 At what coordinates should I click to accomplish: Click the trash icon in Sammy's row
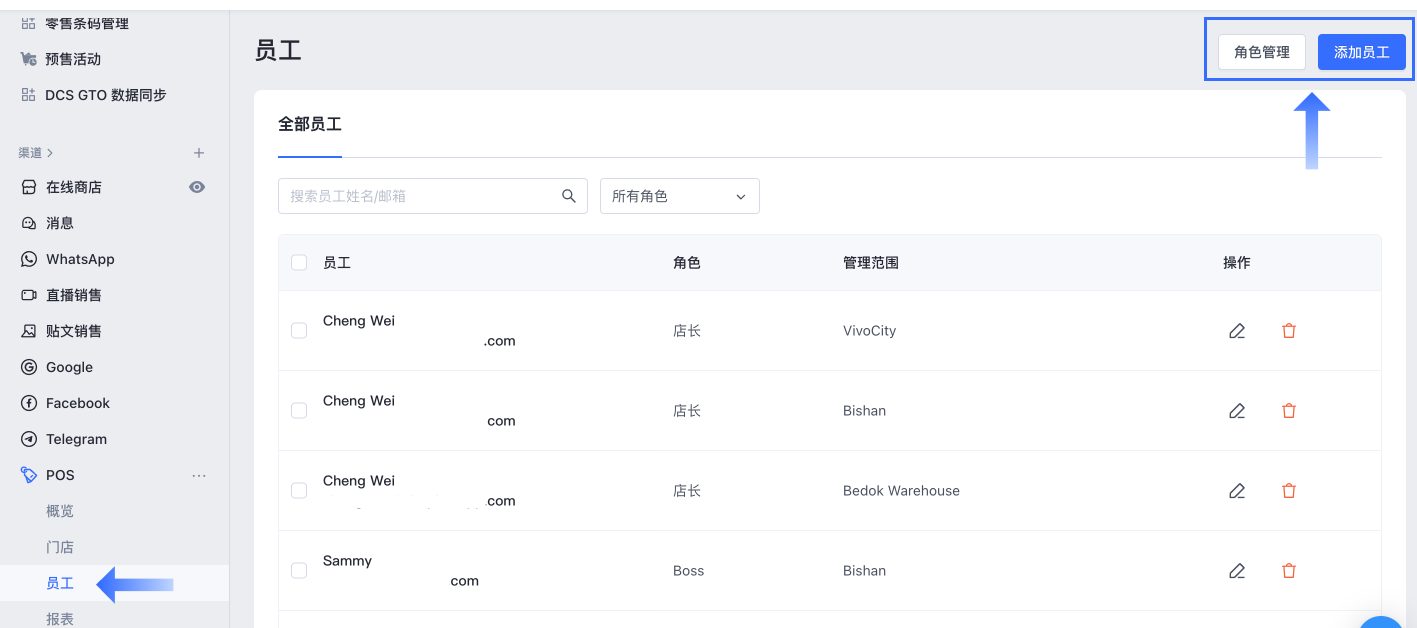pos(1289,571)
